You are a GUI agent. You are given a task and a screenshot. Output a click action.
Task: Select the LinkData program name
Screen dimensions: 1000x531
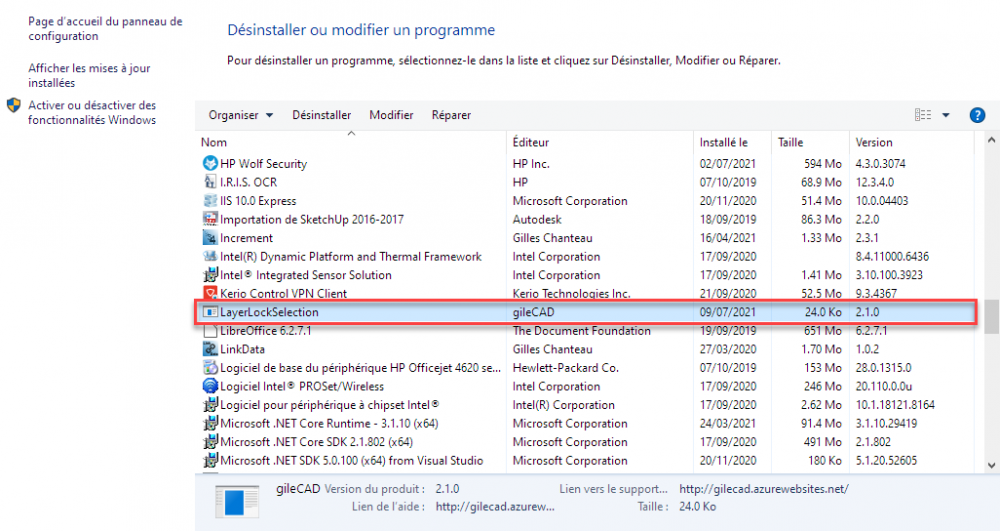point(242,349)
